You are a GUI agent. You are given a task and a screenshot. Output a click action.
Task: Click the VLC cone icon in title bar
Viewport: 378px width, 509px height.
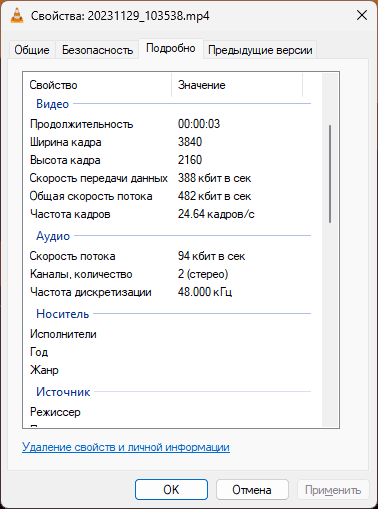[17, 15]
